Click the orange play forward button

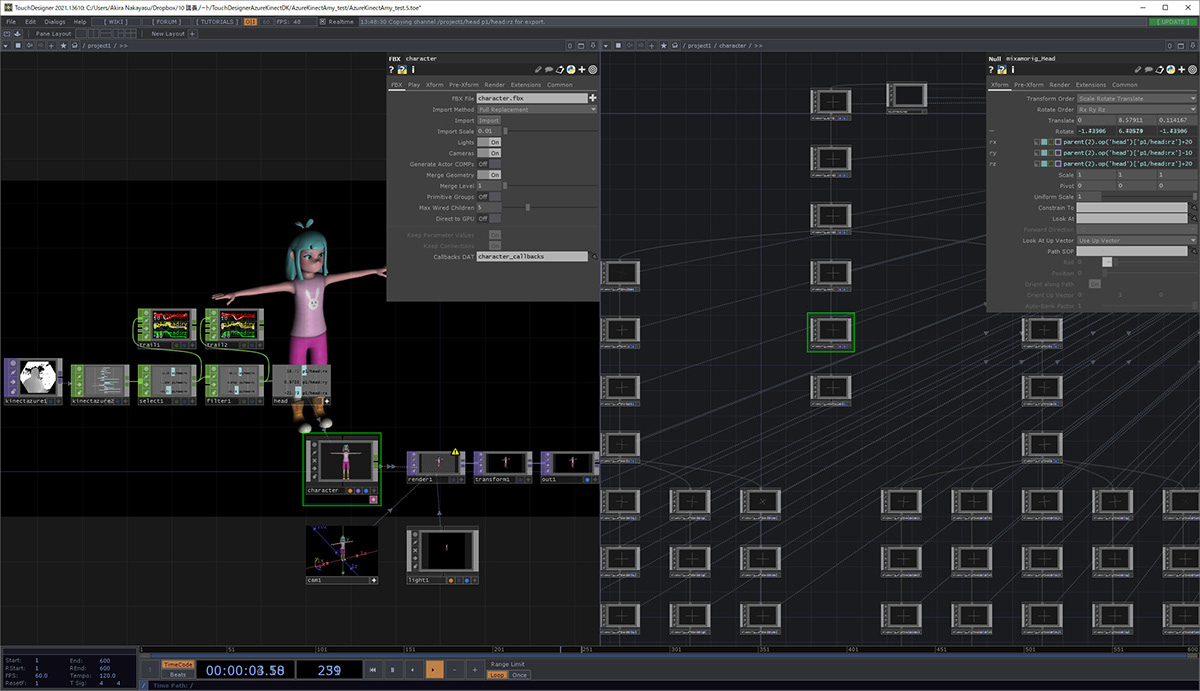point(434,669)
